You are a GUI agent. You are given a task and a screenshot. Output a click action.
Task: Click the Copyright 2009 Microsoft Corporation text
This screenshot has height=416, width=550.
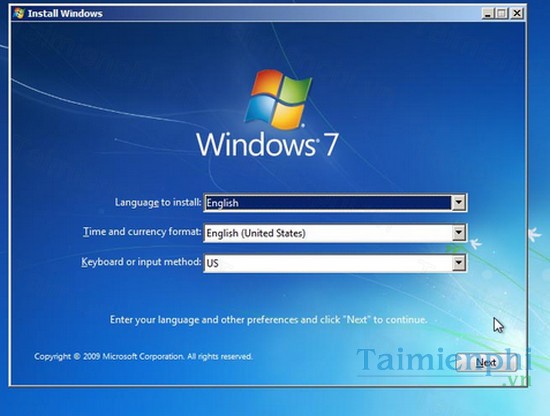click(143, 357)
